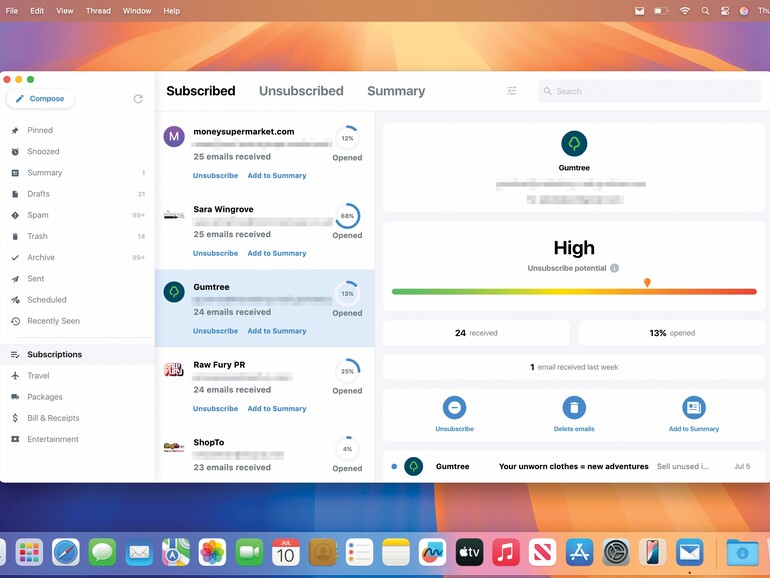Open the View menu

click(x=64, y=11)
